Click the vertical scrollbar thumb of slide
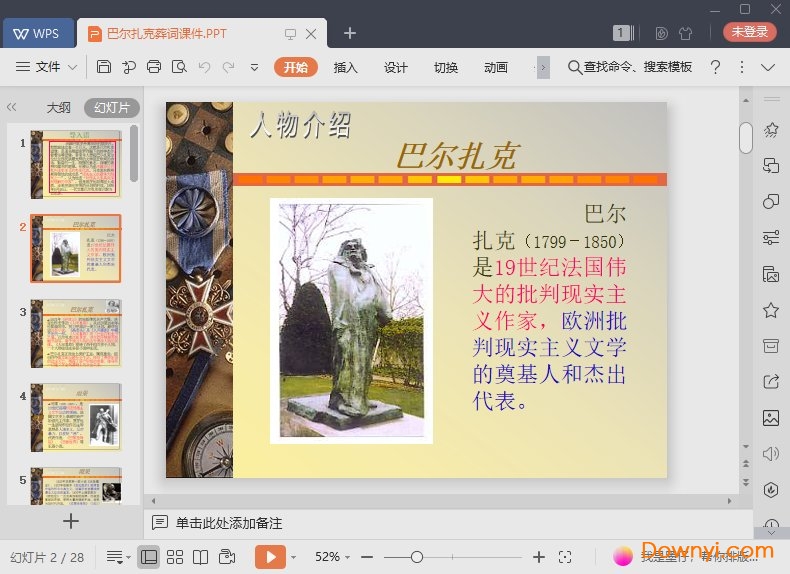This screenshot has width=790, height=574. [746, 137]
